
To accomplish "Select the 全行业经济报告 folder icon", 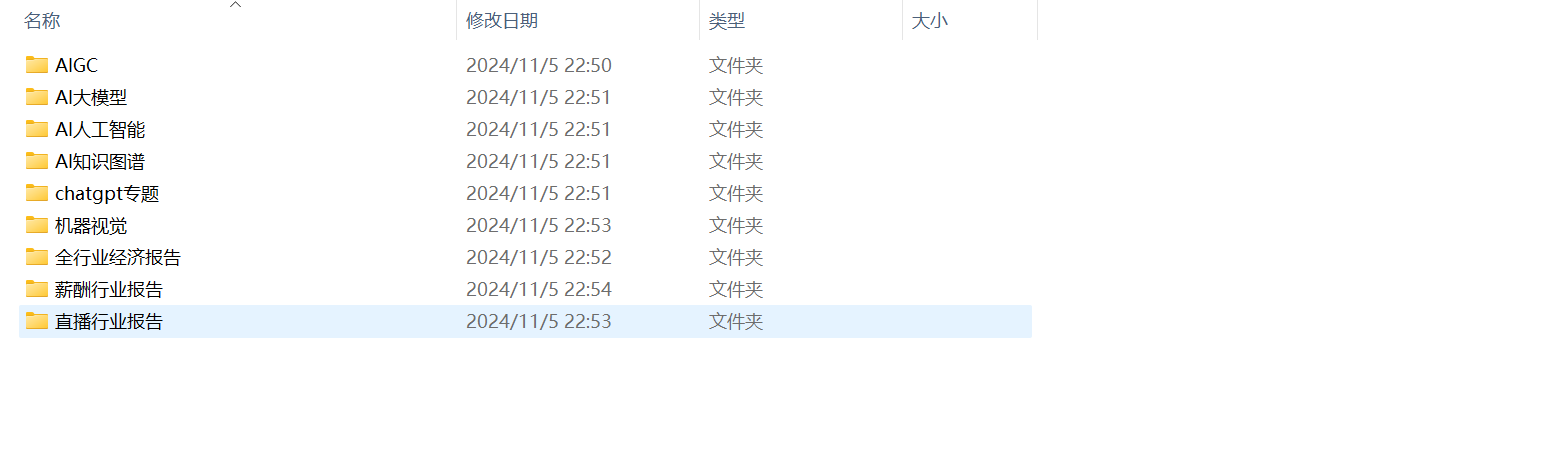I will point(37,257).
